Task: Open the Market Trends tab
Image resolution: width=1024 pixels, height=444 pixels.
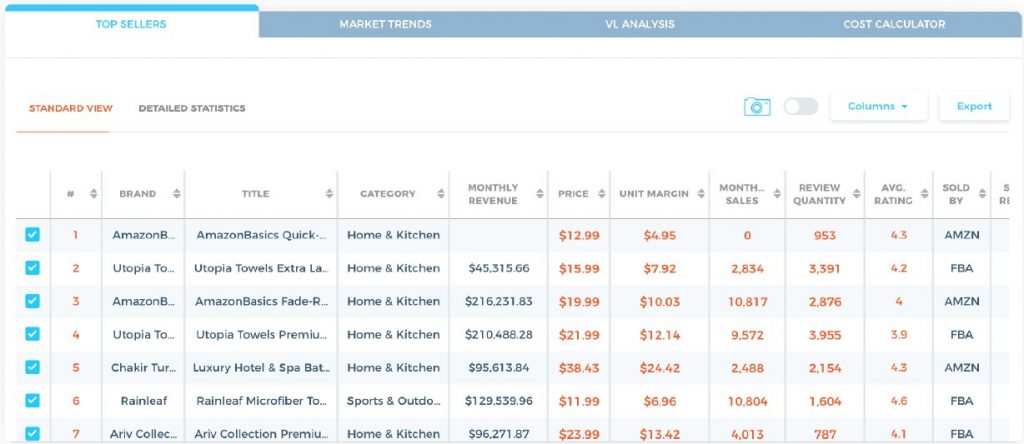Action: tap(385, 24)
